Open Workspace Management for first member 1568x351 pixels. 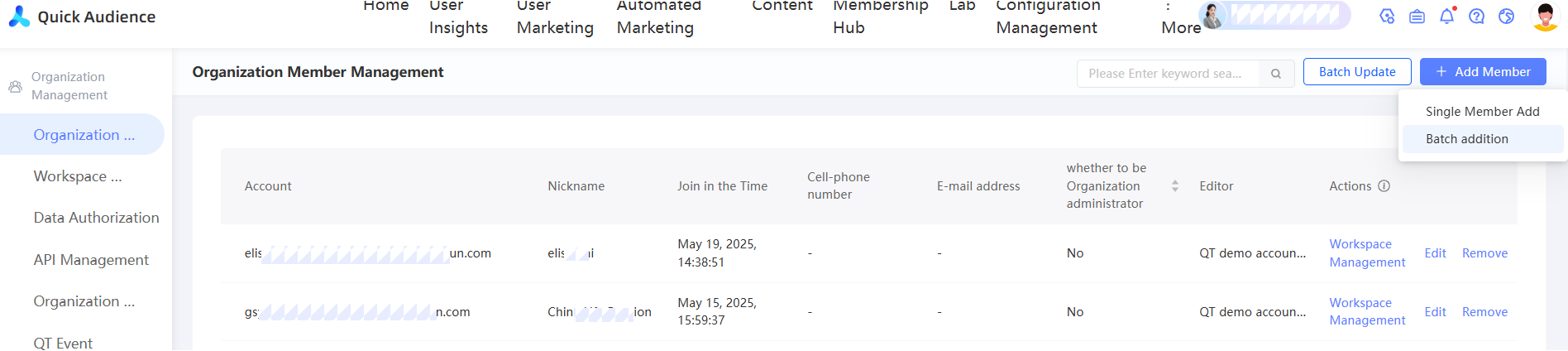pos(1367,253)
